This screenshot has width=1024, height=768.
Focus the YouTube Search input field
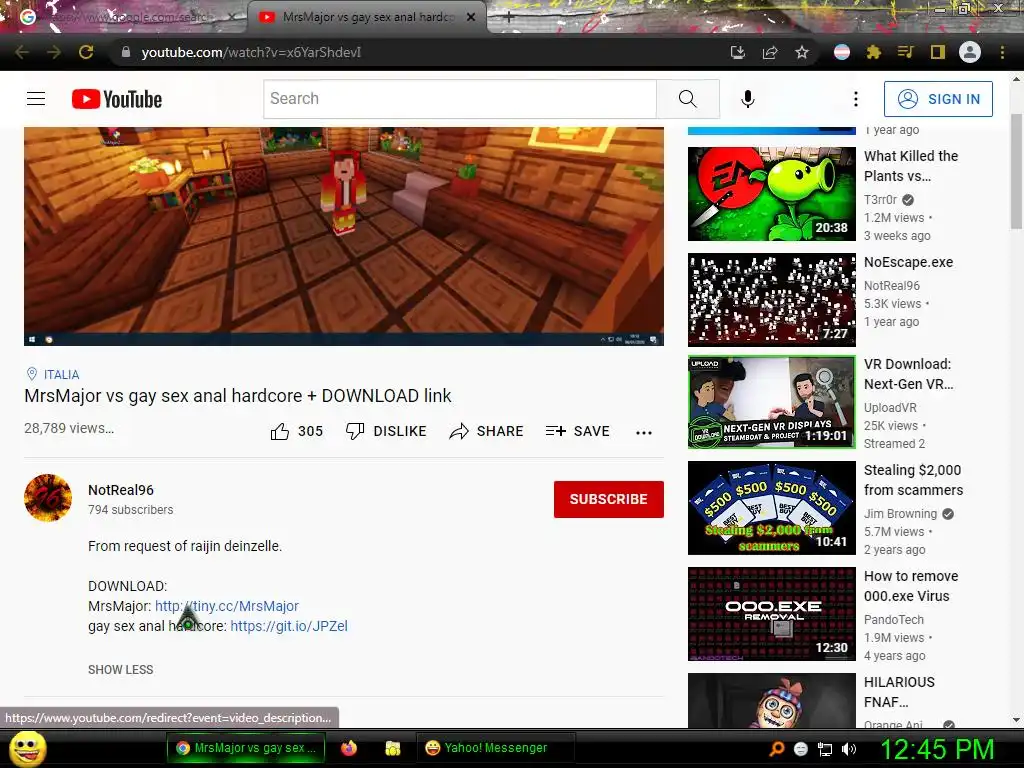click(460, 99)
